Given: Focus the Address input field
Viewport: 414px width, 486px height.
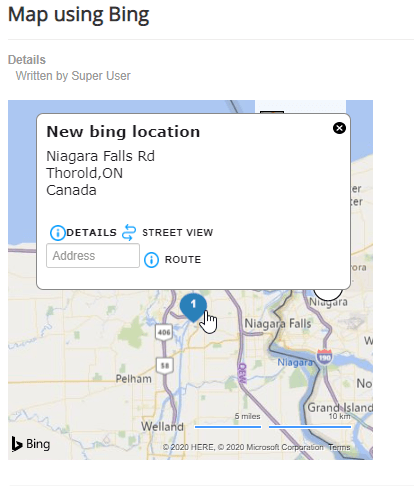Looking at the screenshot, I should tap(93, 256).
